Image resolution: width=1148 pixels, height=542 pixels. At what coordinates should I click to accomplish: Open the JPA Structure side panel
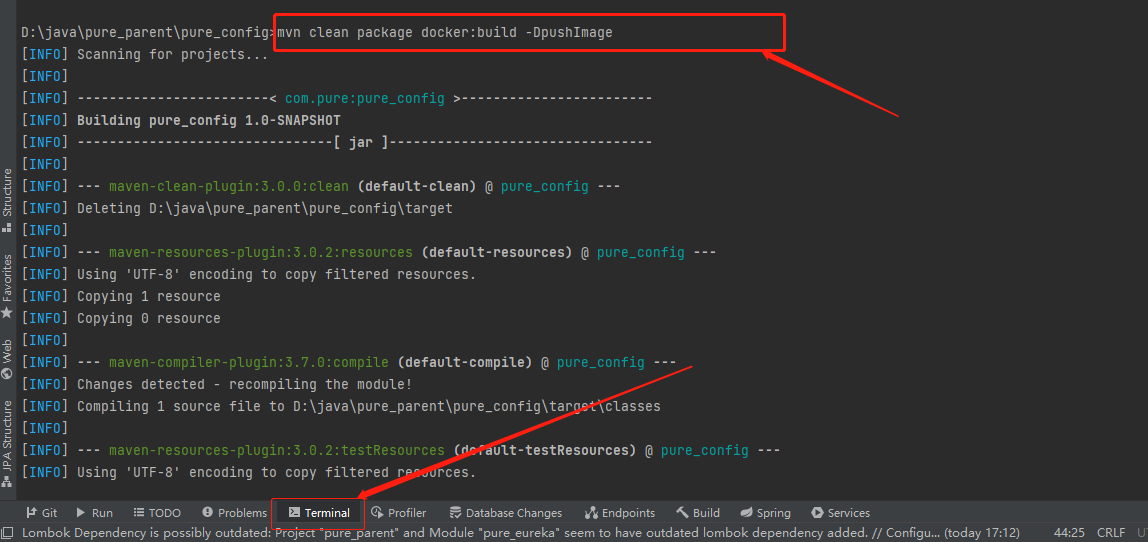(7, 444)
